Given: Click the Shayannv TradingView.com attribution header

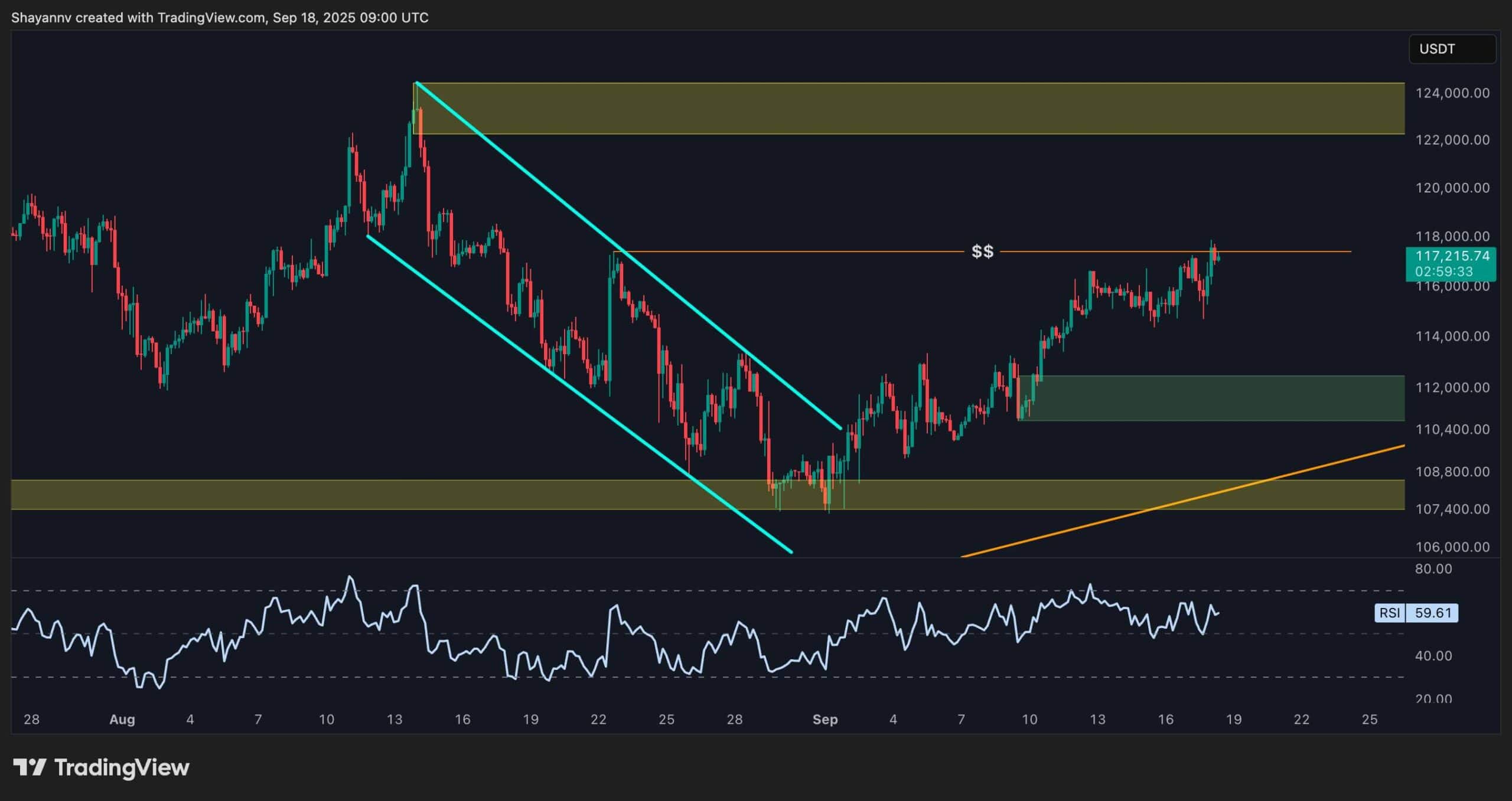Looking at the screenshot, I should [220, 18].
